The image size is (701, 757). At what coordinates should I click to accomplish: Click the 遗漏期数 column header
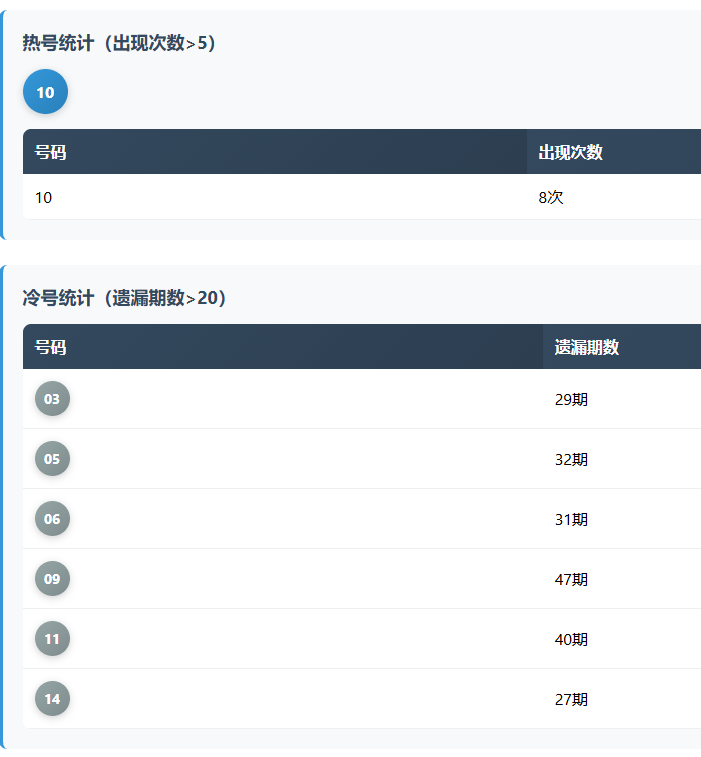coord(587,347)
